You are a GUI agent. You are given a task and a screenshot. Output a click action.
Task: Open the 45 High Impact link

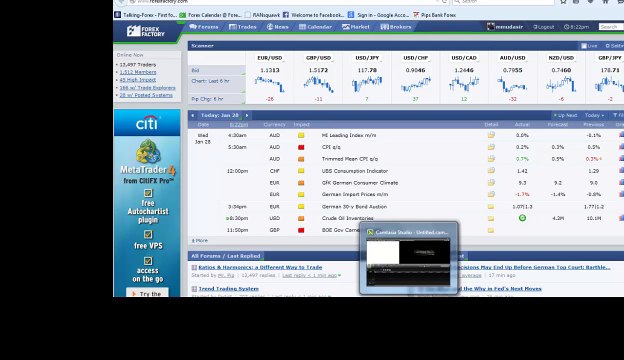138,80
